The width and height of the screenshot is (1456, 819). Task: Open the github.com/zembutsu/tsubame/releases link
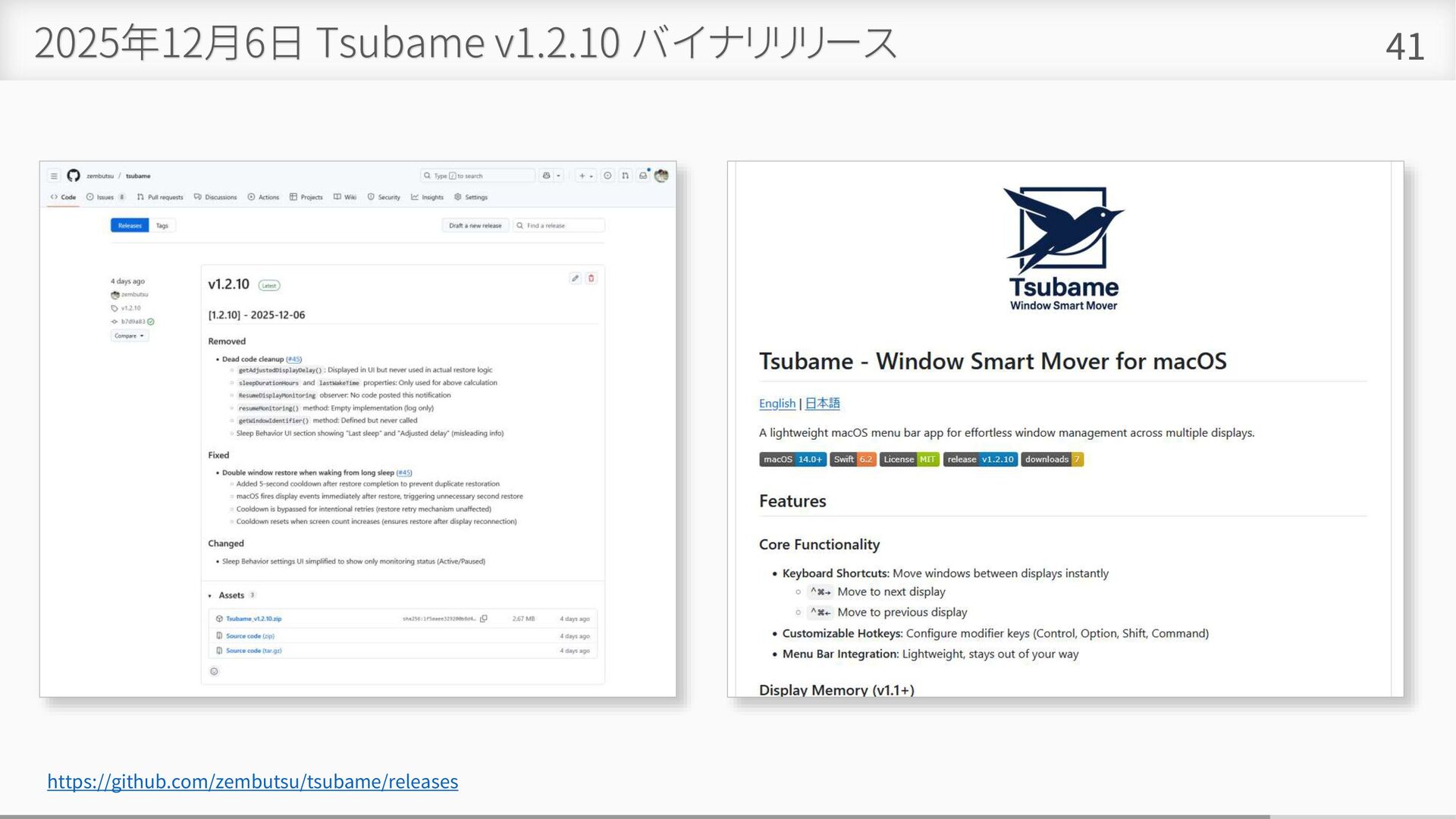point(253,781)
